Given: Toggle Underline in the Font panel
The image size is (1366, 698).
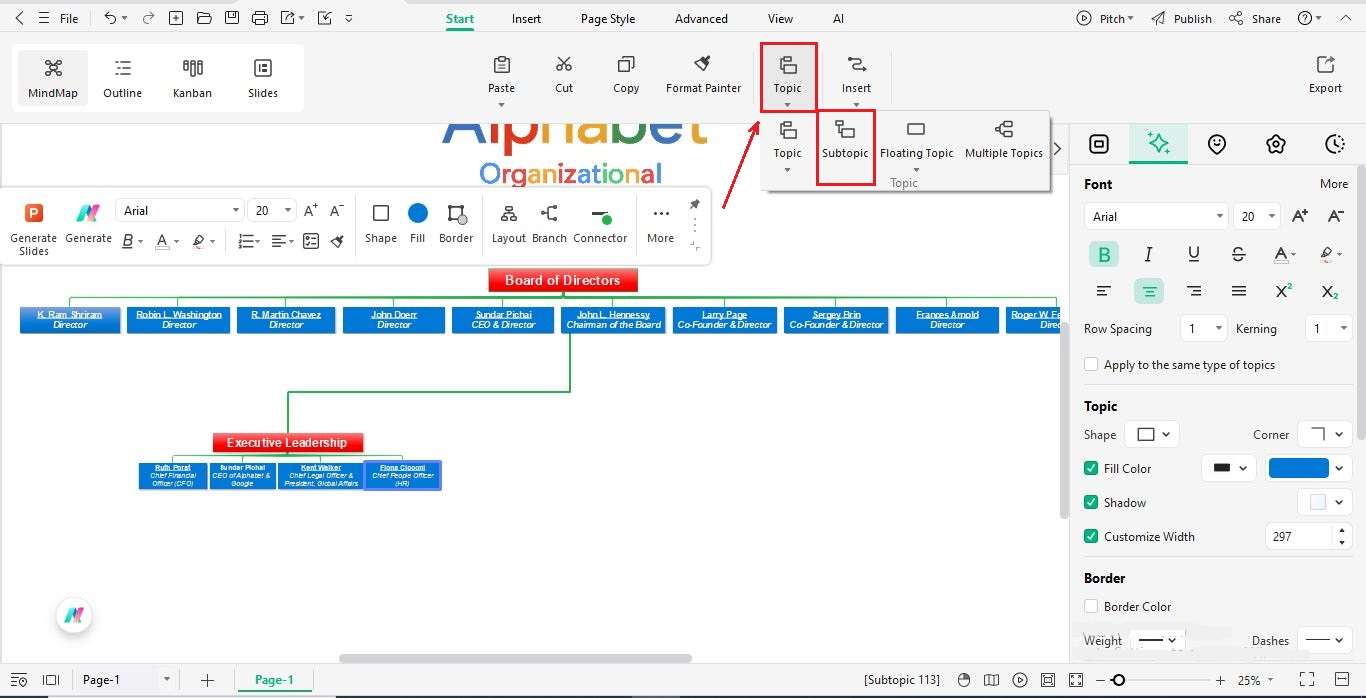Looking at the screenshot, I should pos(1193,255).
